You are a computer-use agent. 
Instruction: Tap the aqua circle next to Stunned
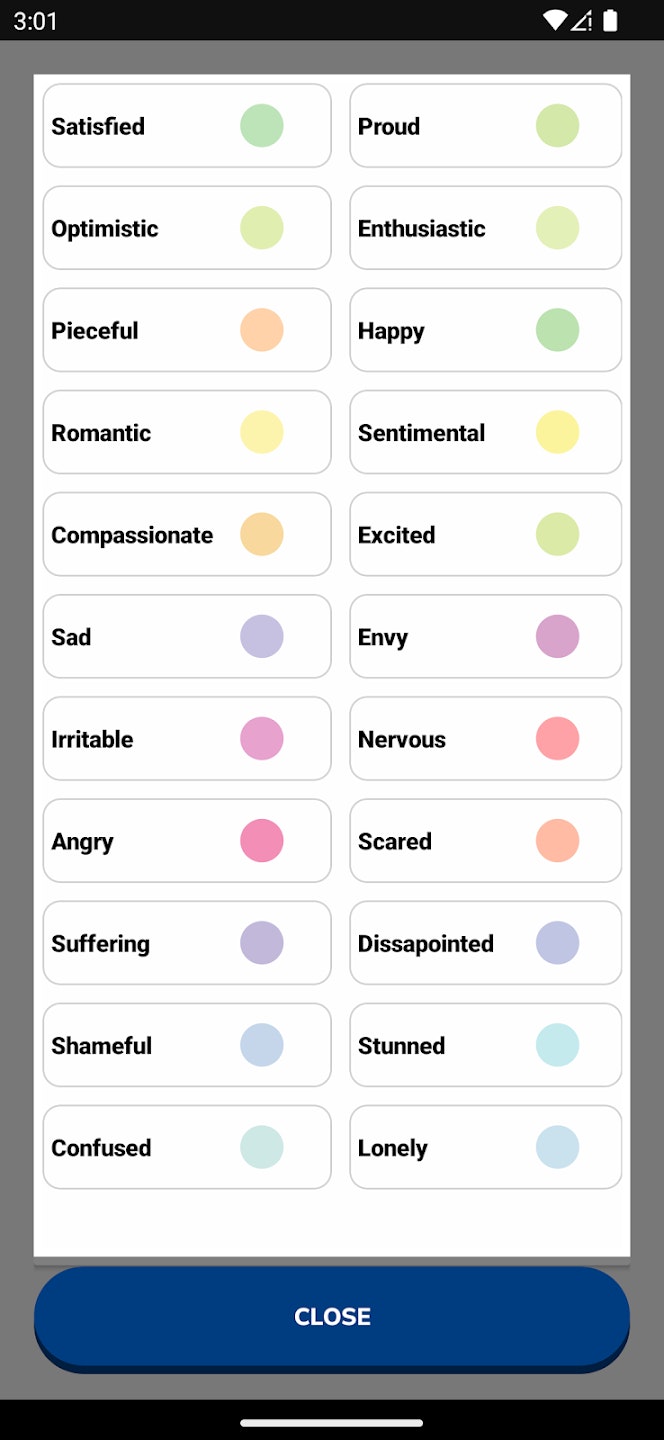click(558, 1044)
